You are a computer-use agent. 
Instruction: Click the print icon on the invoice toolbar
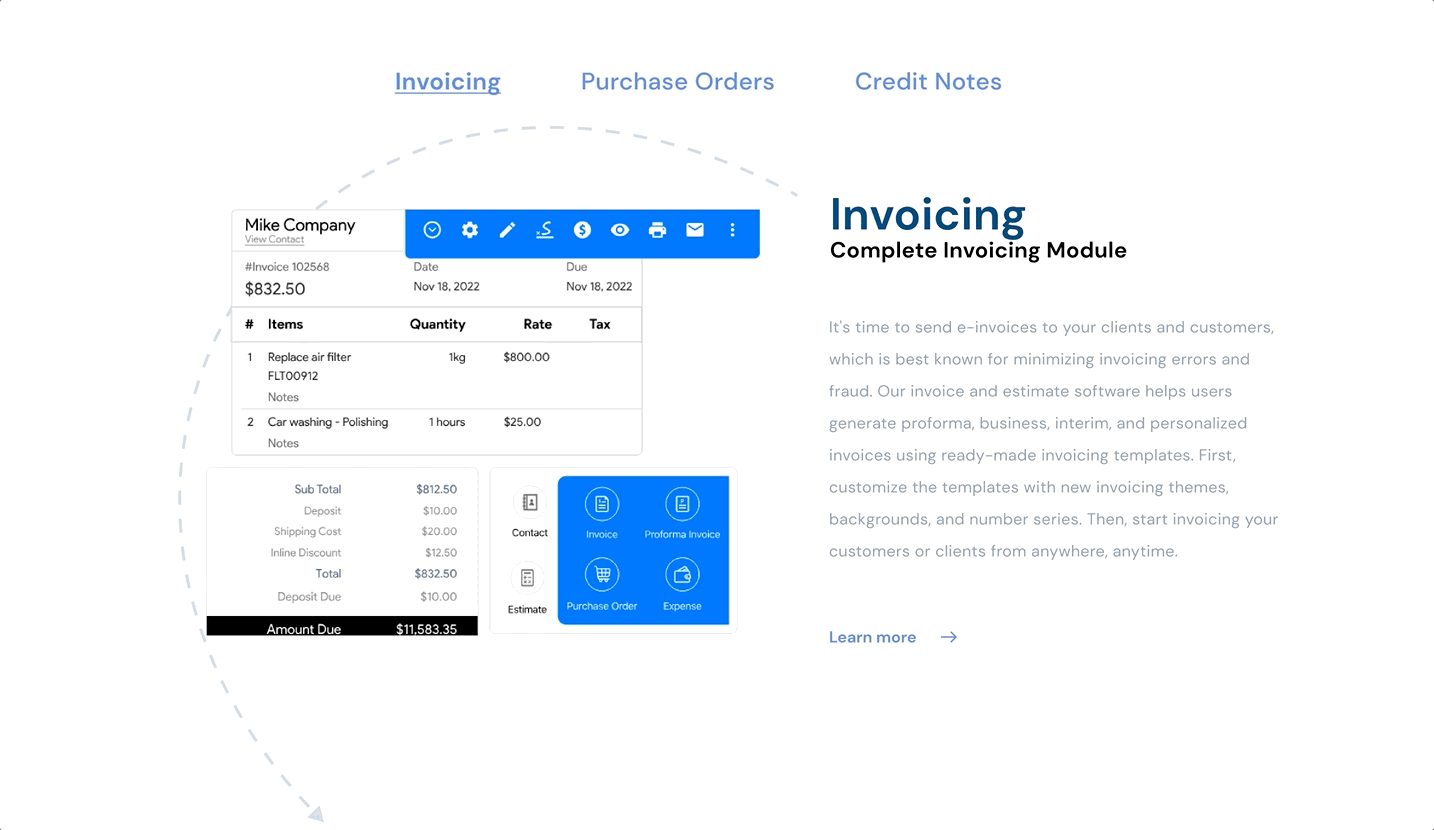coord(657,230)
